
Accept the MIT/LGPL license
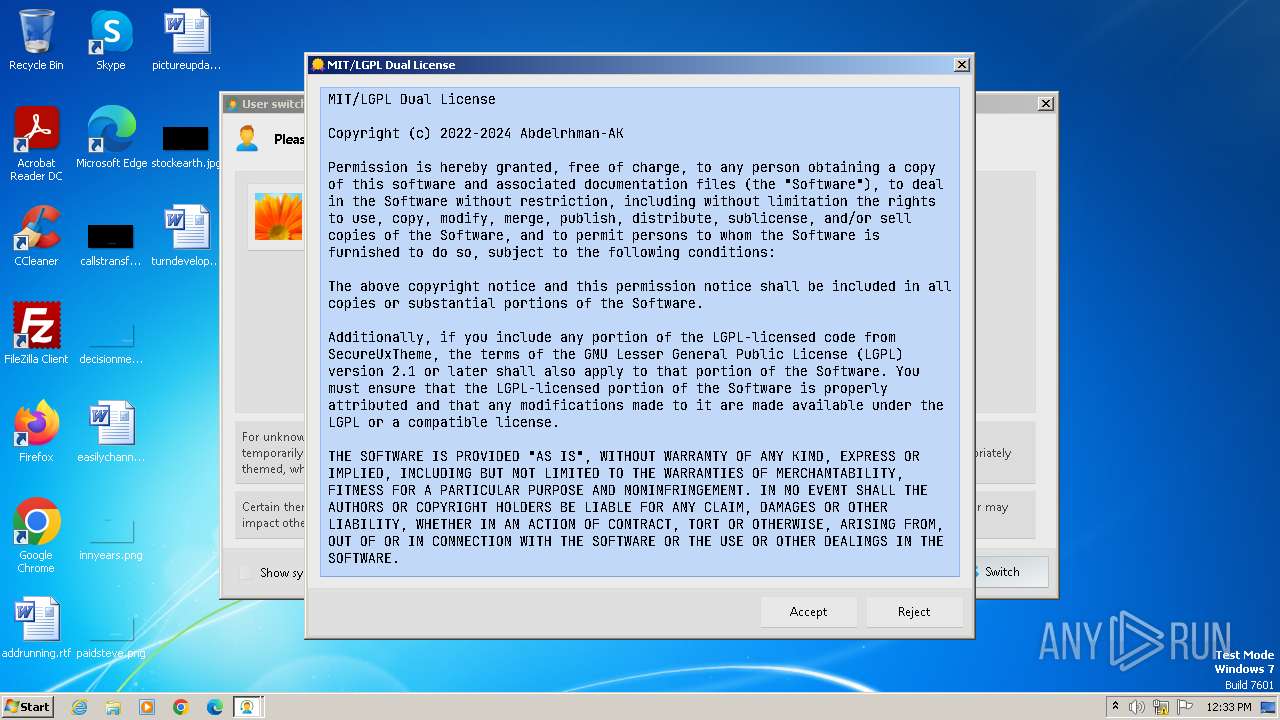[x=808, y=612]
